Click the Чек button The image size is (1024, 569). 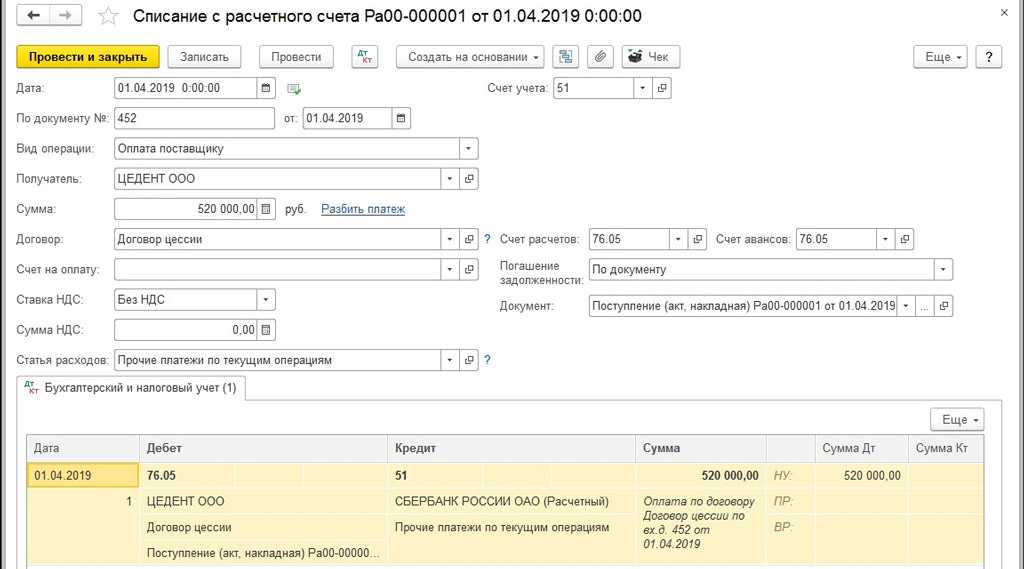650,57
